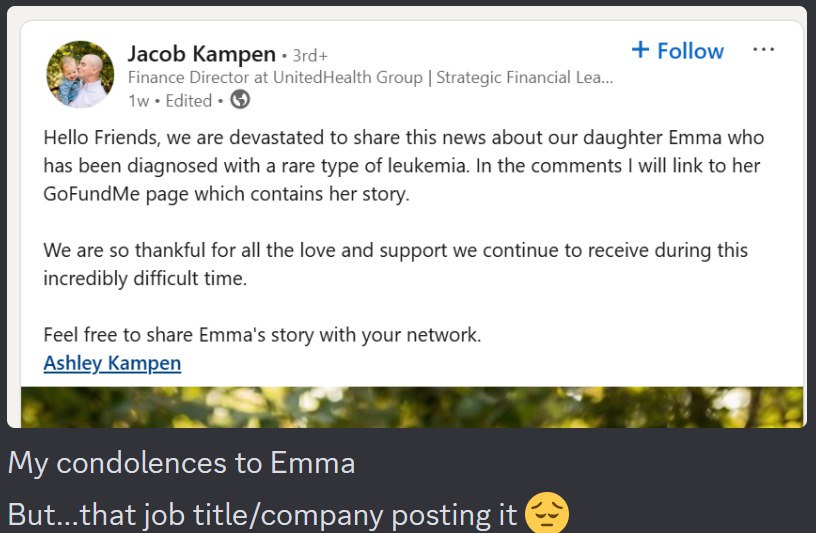Click the Finance Director at UnitedHealth Group headline

point(370,77)
